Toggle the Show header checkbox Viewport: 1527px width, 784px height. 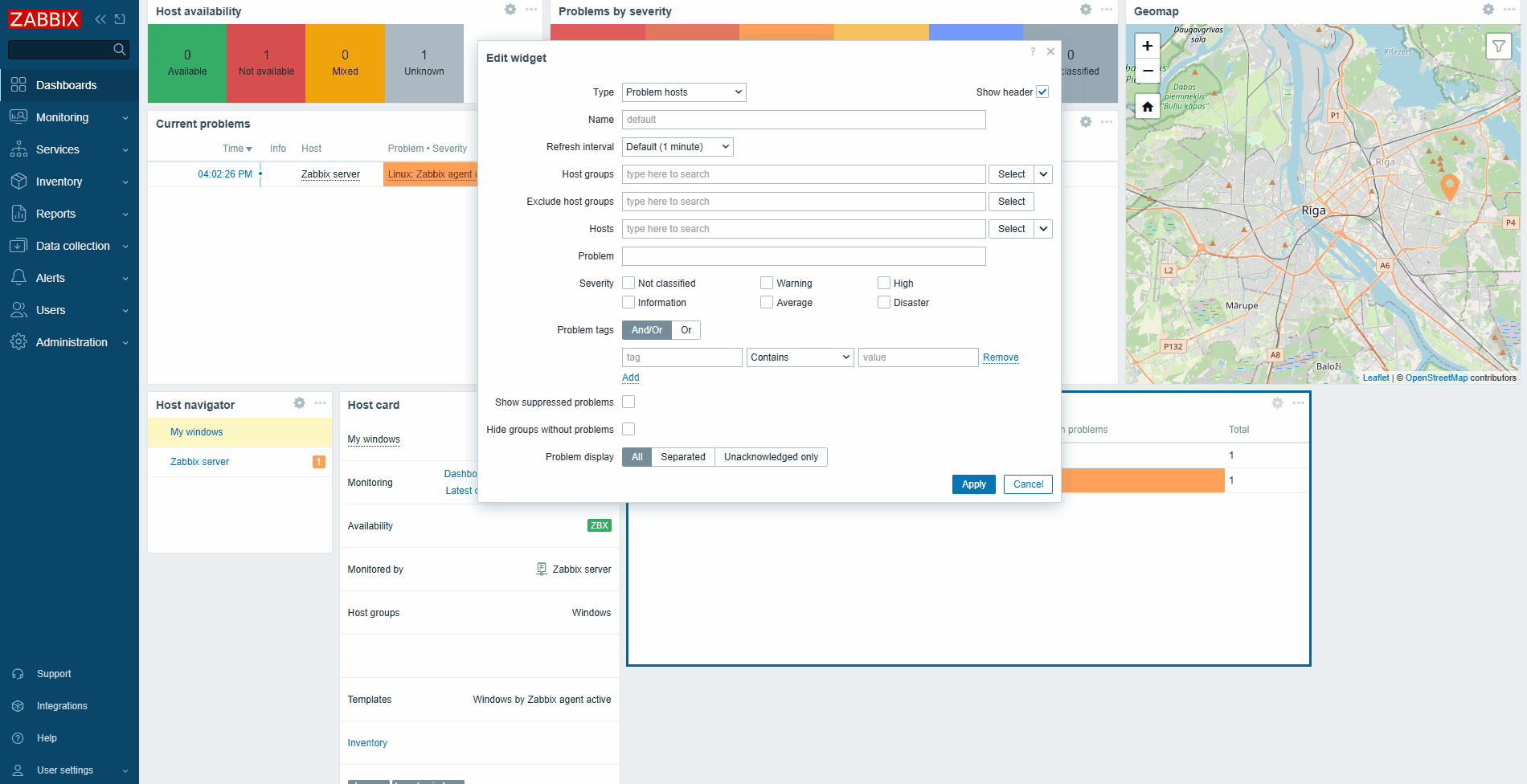1042,92
